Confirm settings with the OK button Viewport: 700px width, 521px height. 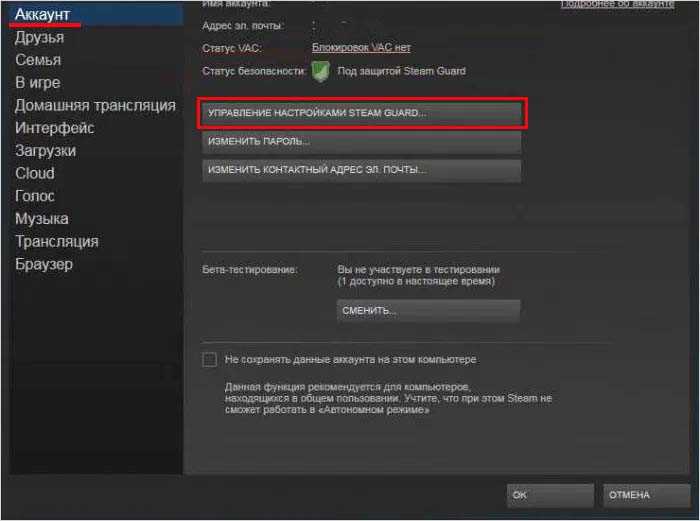tap(550, 495)
